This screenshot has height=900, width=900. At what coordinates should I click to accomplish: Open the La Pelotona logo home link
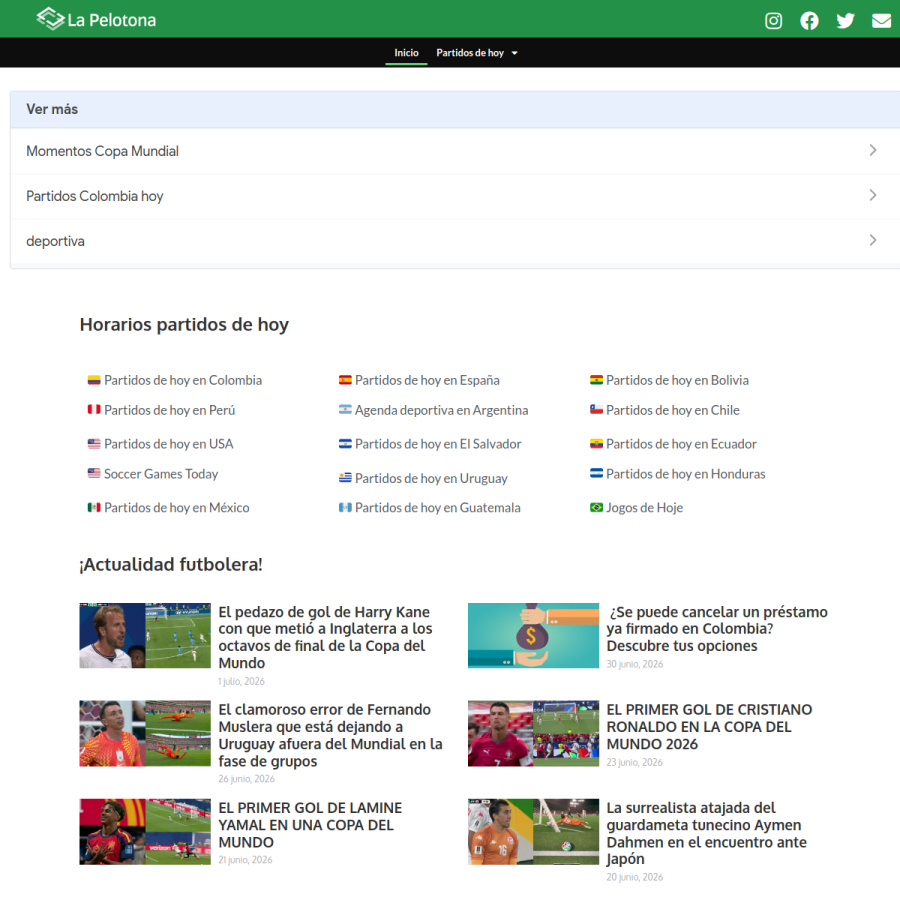96,19
